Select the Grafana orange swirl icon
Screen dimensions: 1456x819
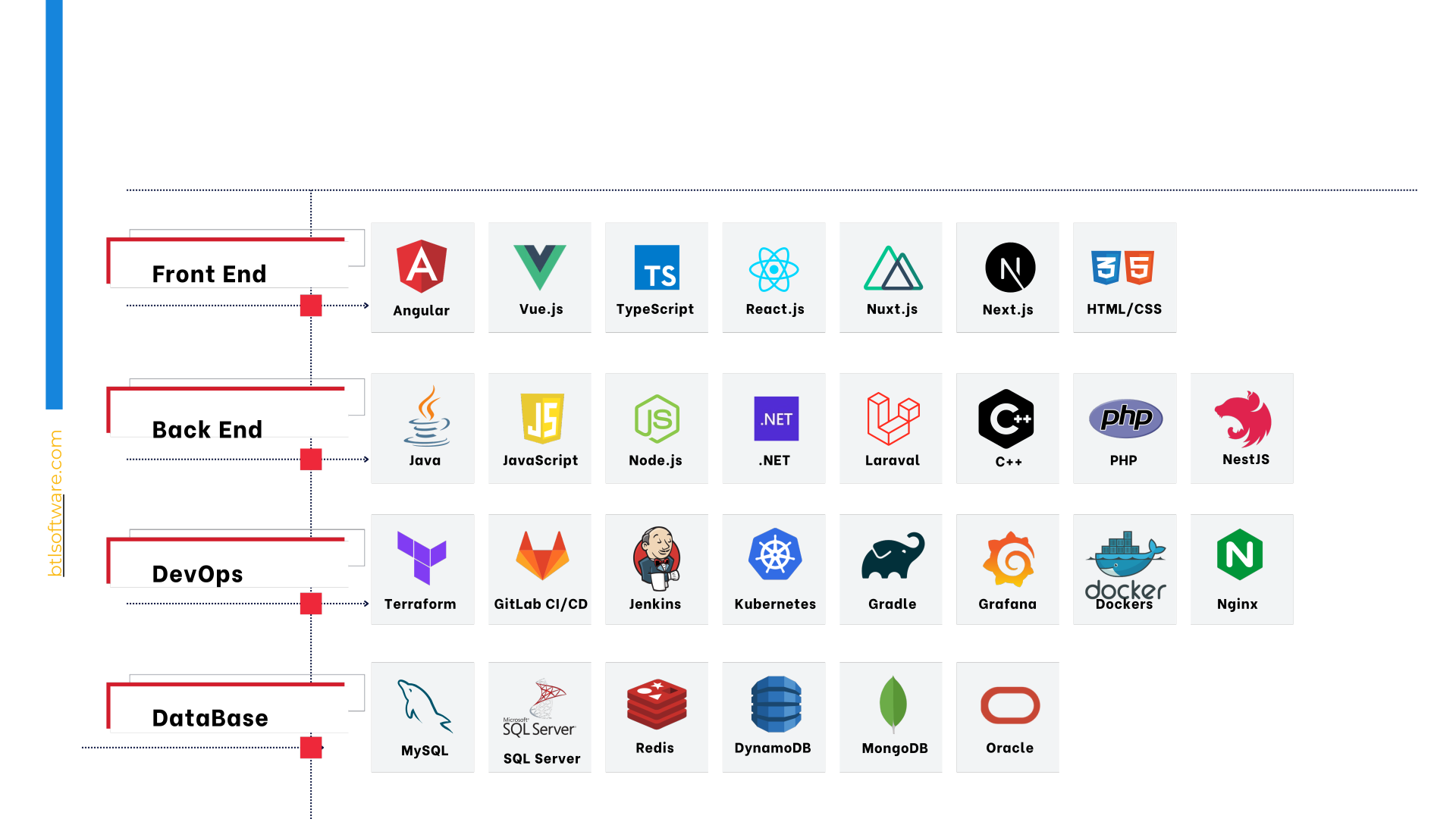tap(1009, 559)
